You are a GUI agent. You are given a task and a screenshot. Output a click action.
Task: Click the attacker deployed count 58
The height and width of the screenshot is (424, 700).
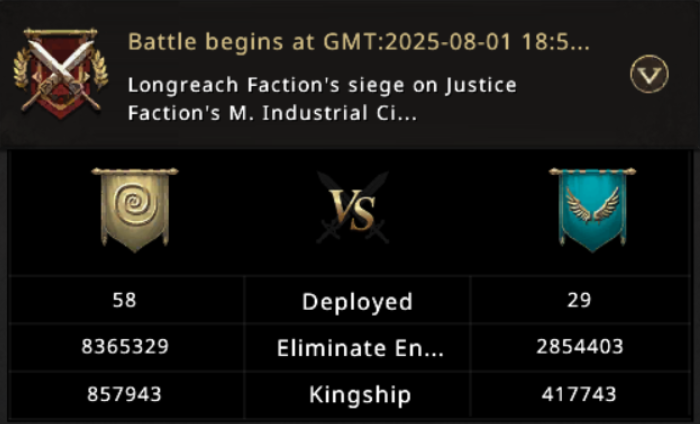click(125, 300)
